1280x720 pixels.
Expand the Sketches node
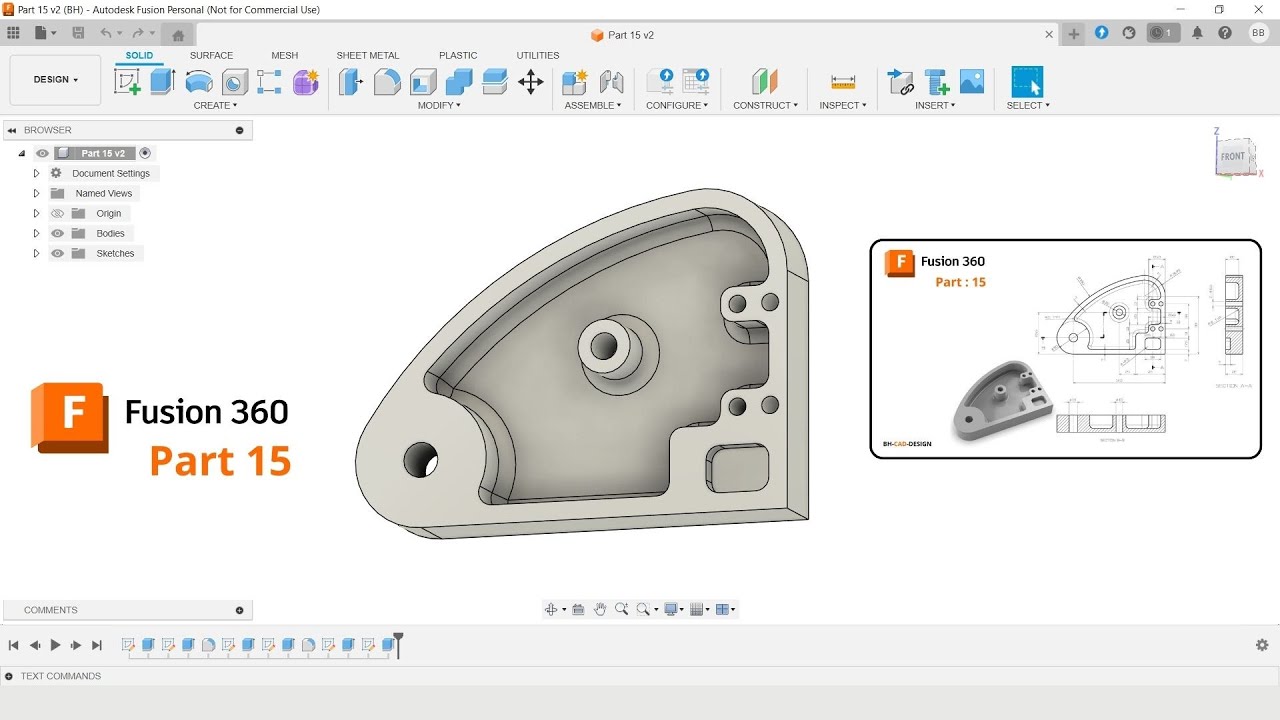(x=36, y=253)
